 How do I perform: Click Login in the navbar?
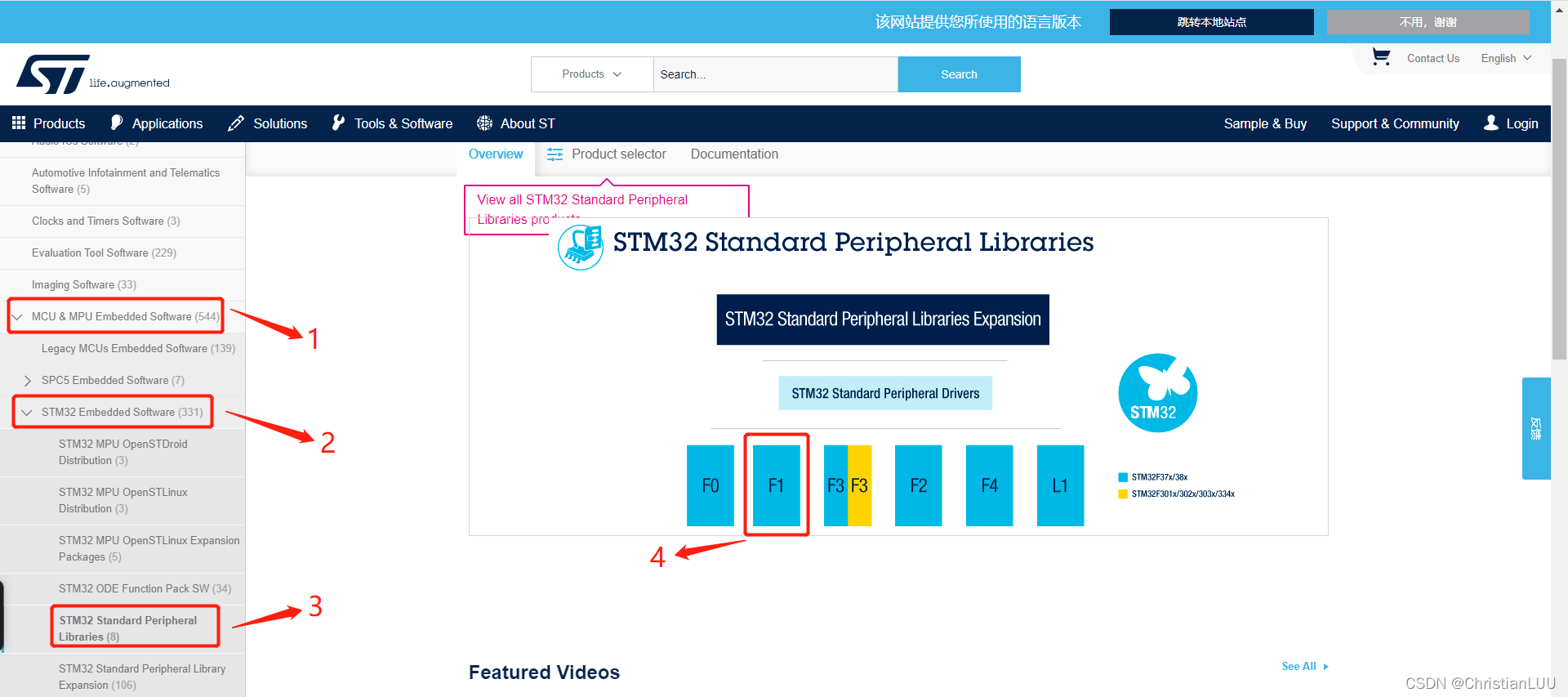pos(1511,123)
